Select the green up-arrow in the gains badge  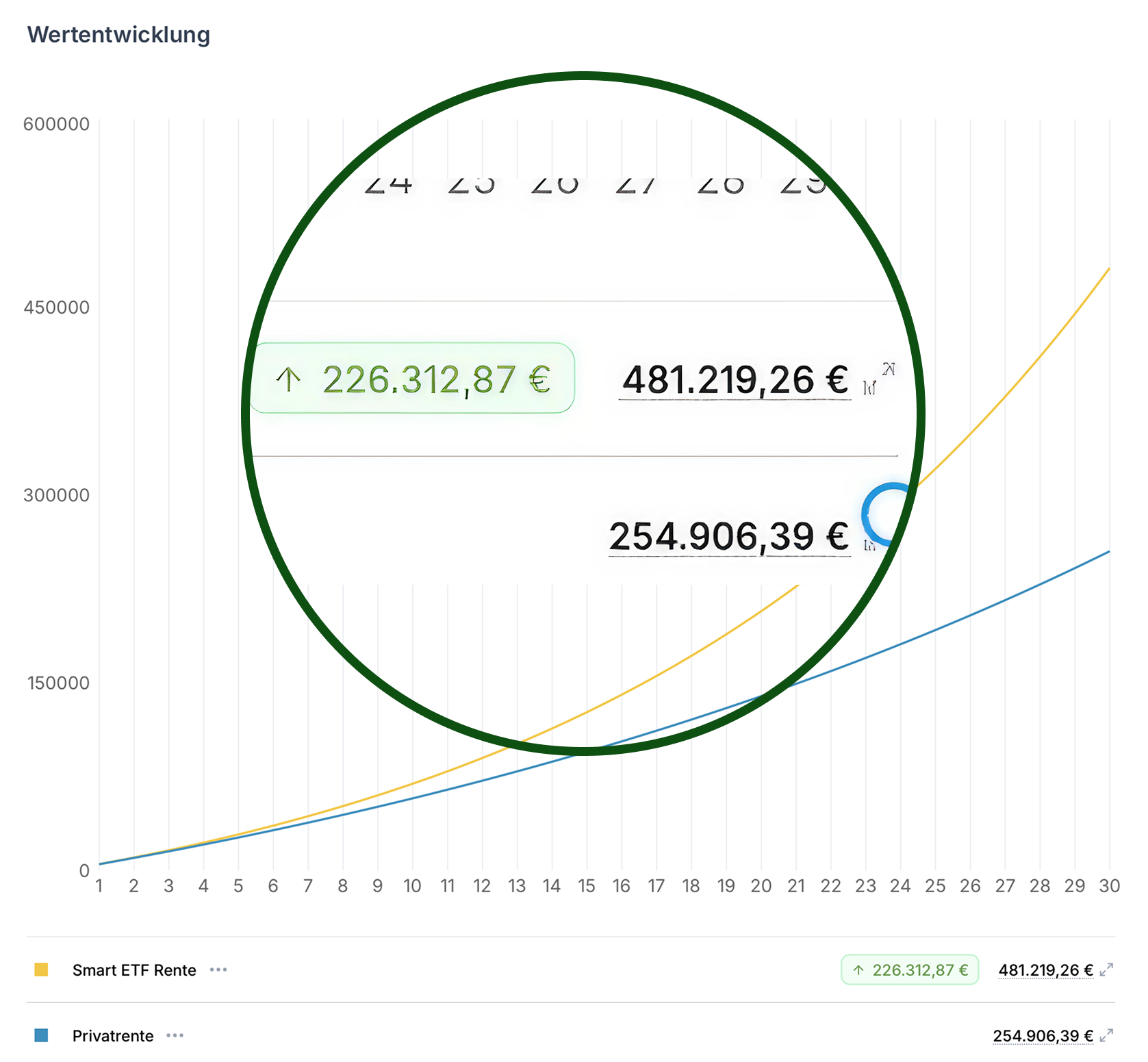(x=858, y=970)
